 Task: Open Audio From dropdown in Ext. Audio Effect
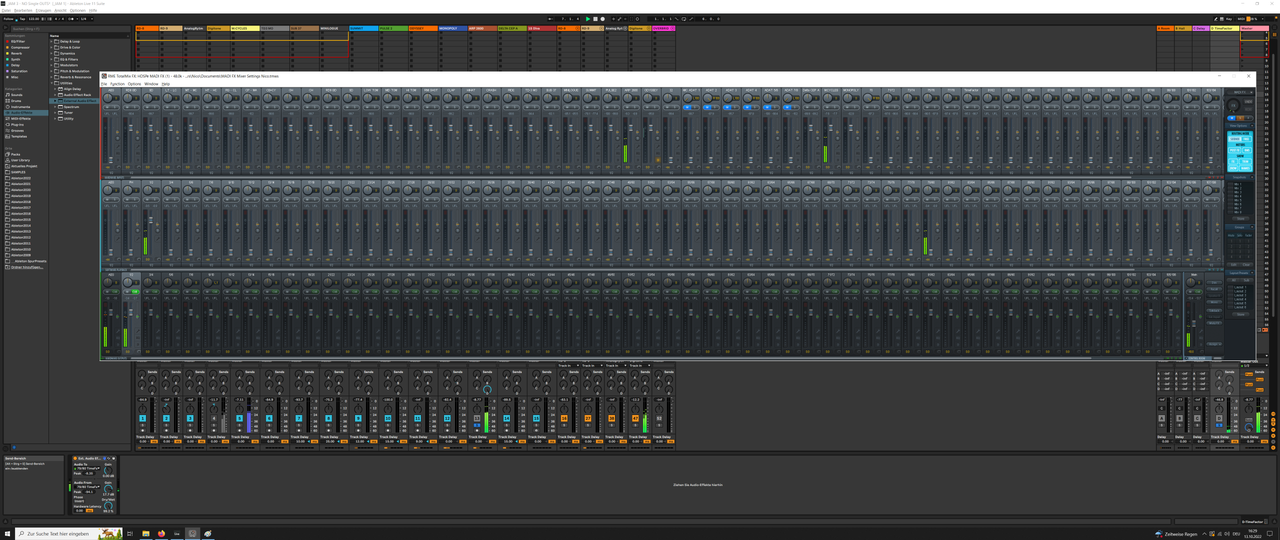[x=87, y=487]
